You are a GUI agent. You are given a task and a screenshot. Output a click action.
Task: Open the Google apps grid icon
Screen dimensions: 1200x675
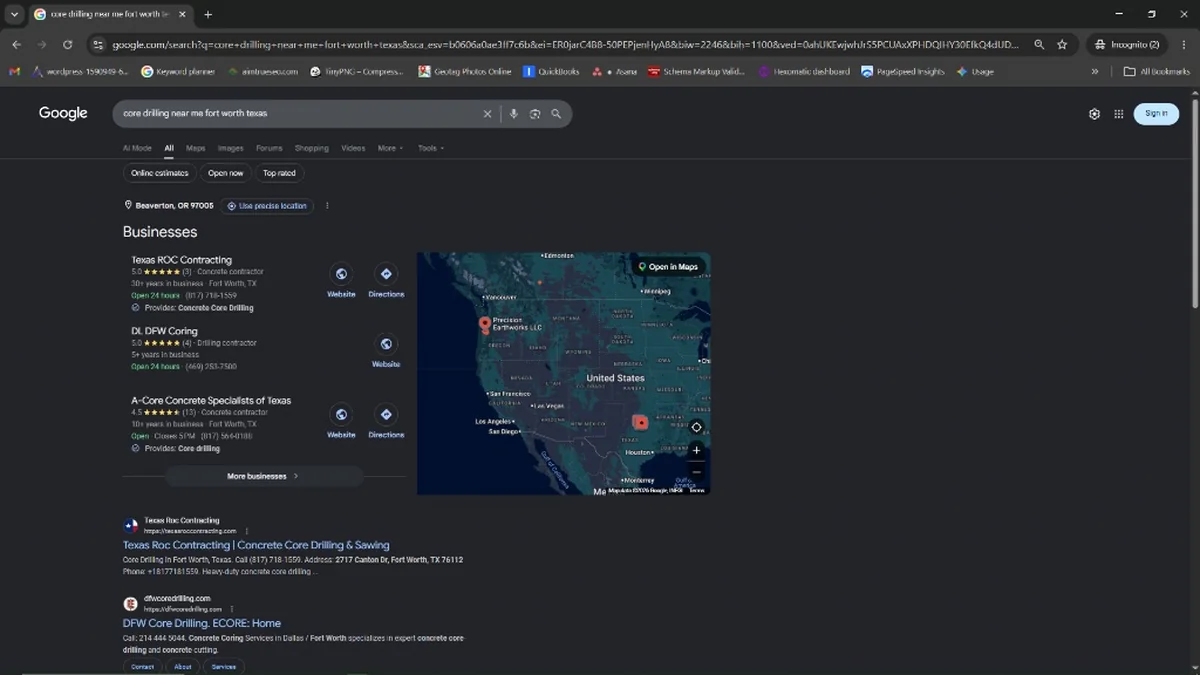(1119, 114)
